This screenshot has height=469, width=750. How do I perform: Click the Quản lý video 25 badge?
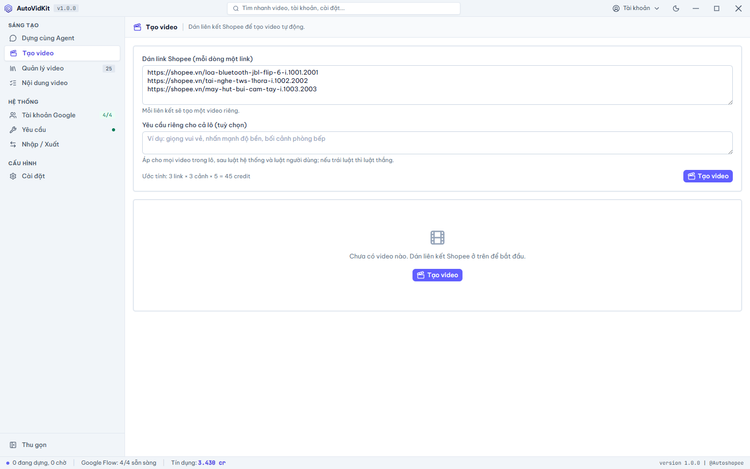coord(109,68)
